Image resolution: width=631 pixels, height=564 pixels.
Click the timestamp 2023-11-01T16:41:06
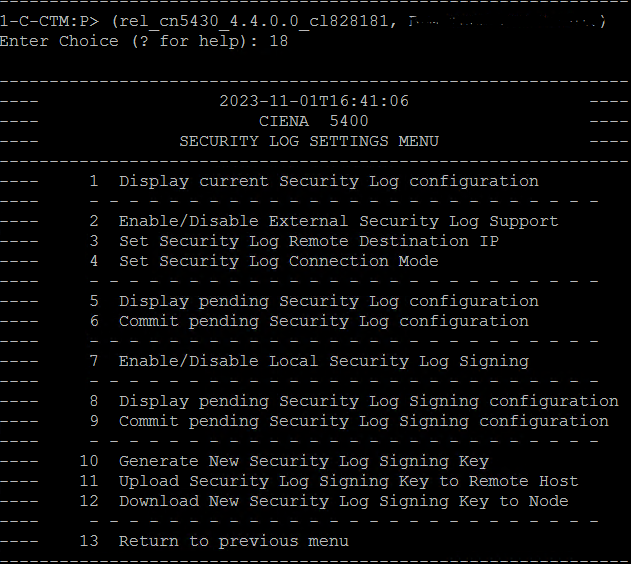coord(314,101)
